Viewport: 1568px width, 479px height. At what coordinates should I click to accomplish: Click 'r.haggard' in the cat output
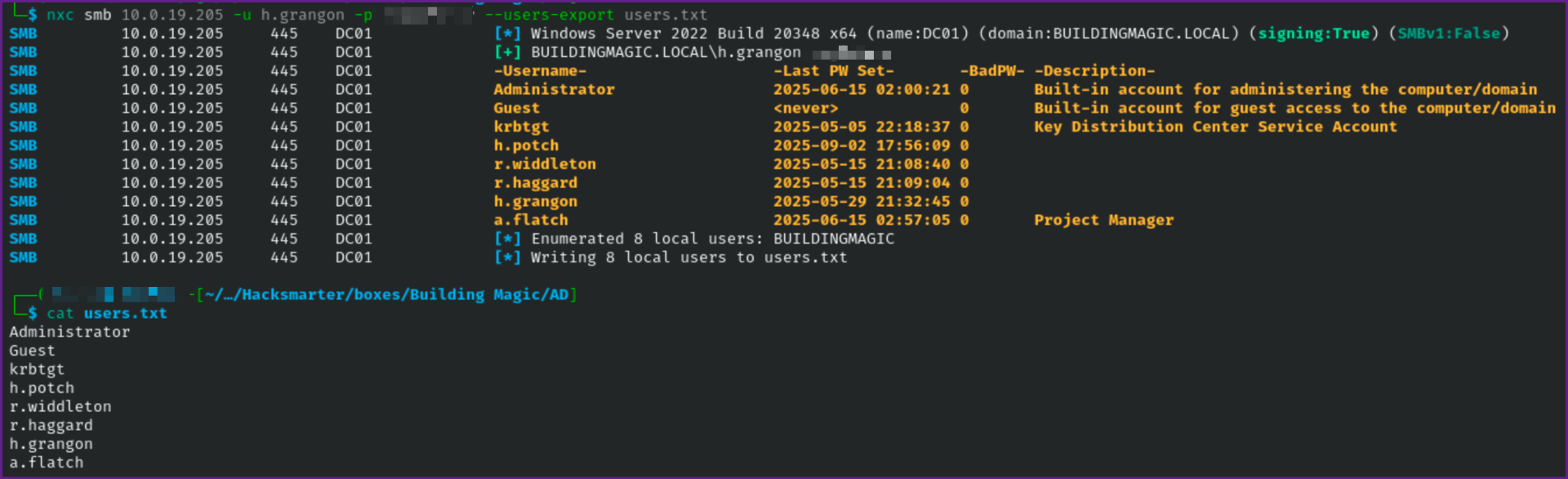point(51,425)
